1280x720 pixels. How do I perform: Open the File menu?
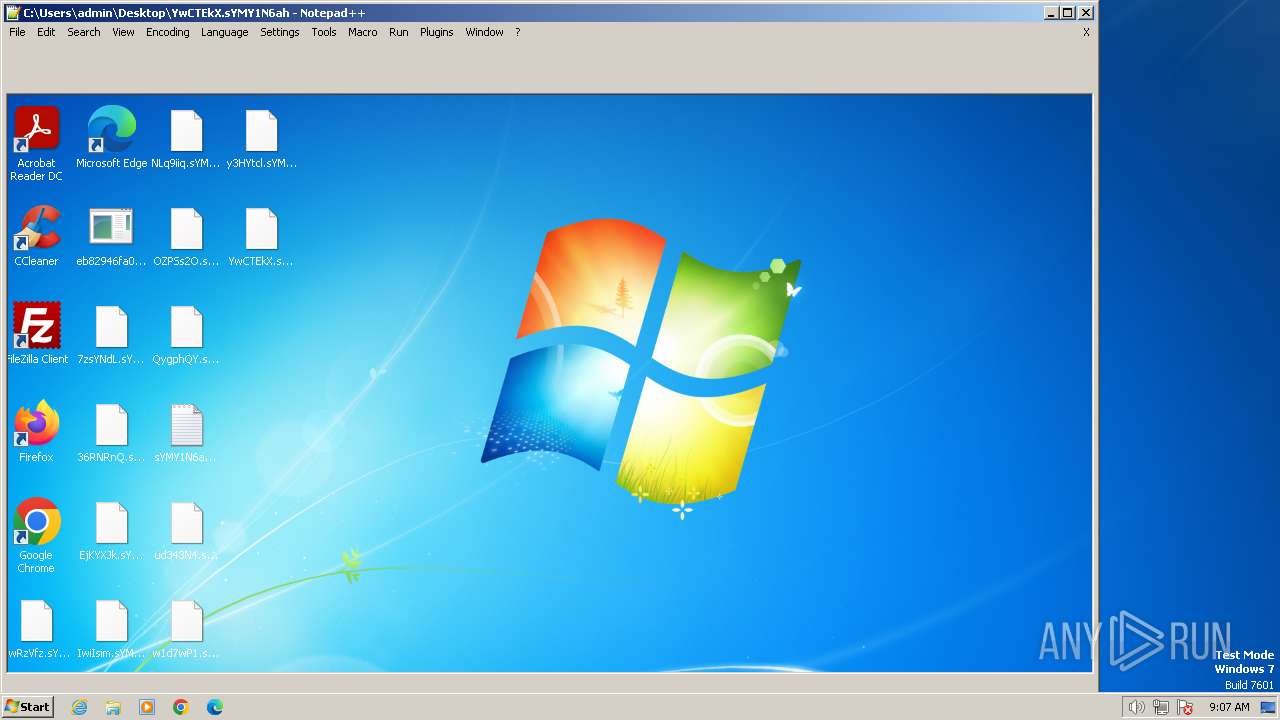(17, 32)
